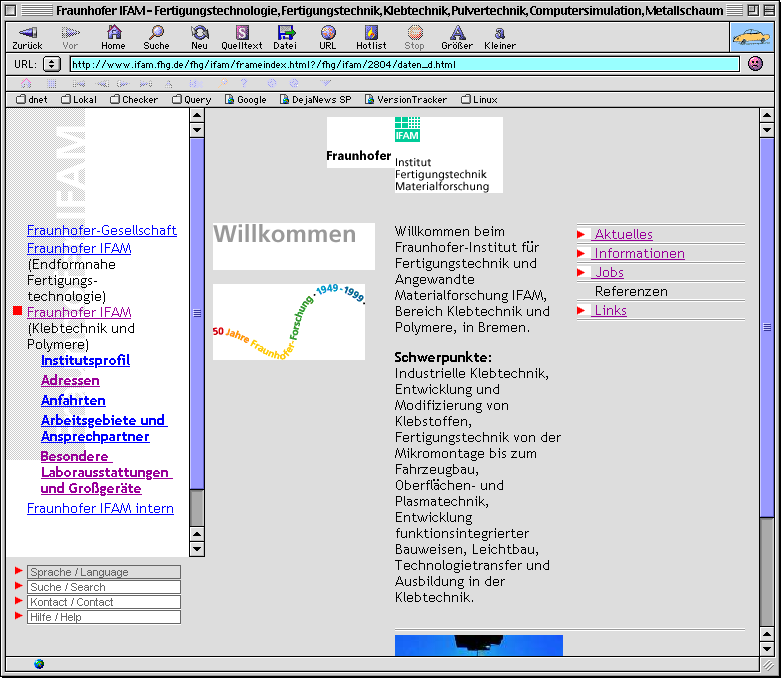Click the Datei save-file icon
This screenshot has width=781, height=678.
tap(285, 38)
